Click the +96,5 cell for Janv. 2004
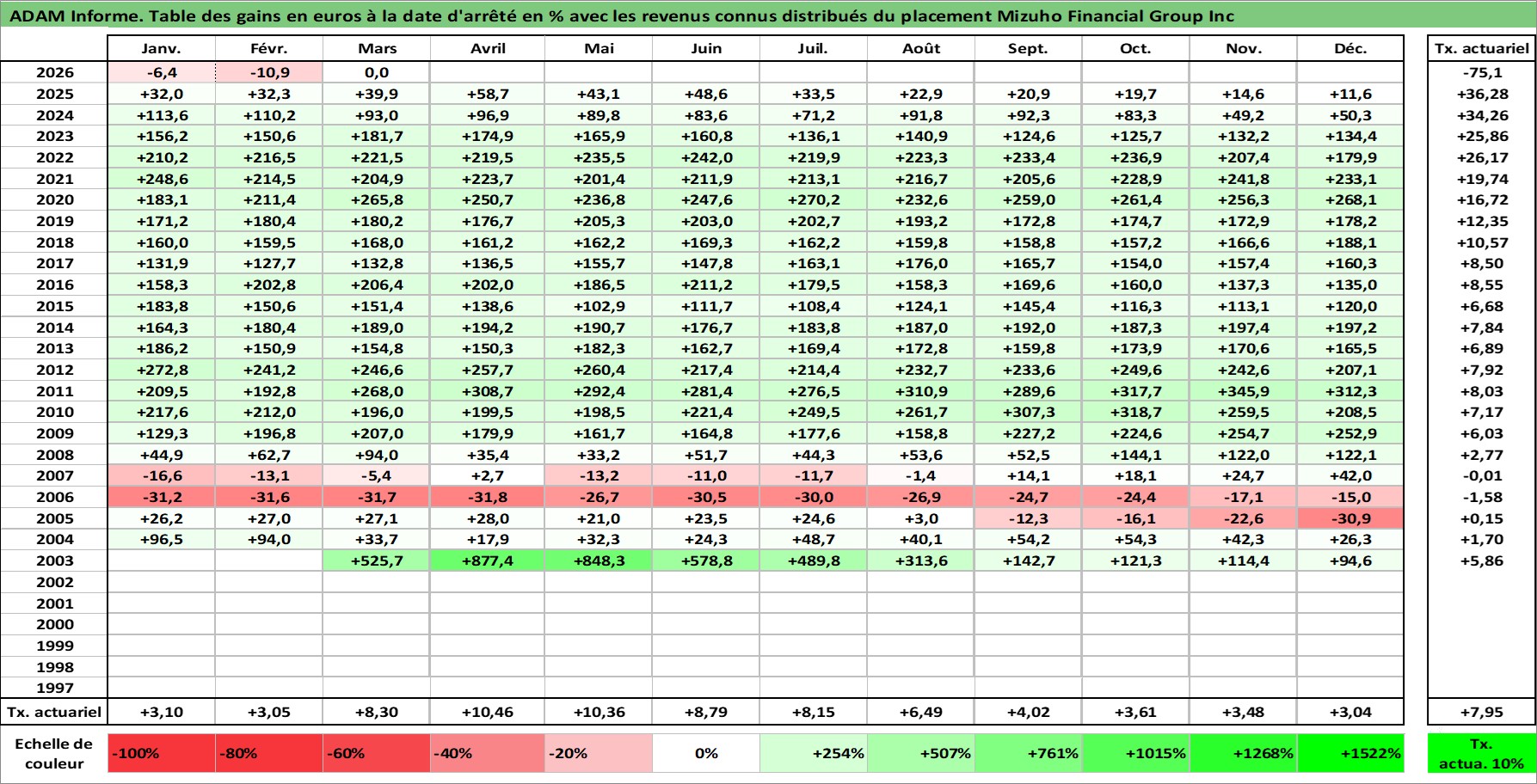Viewport: 1537px width, 784px height. [x=162, y=539]
